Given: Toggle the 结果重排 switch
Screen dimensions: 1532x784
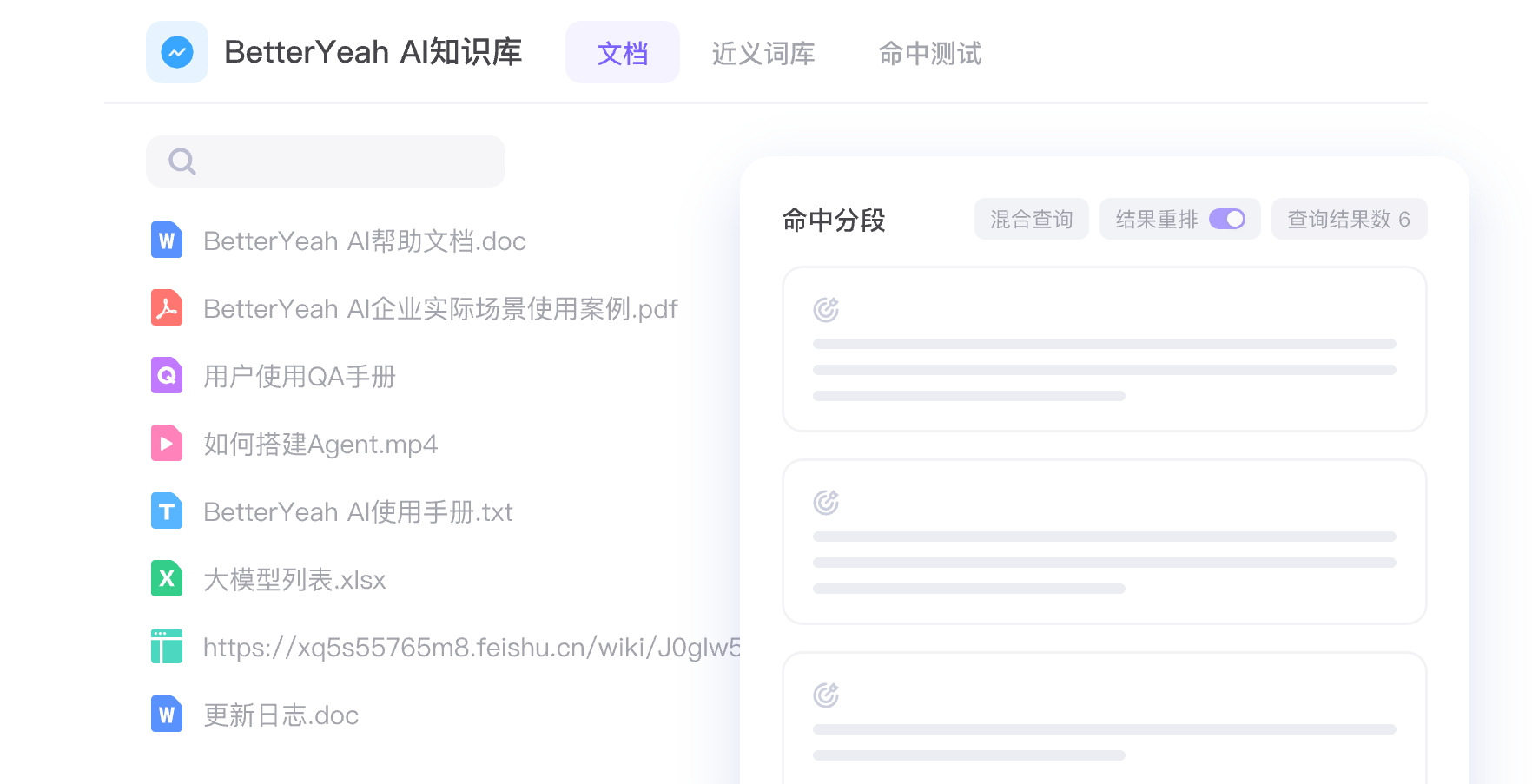Looking at the screenshot, I should click(x=1227, y=220).
